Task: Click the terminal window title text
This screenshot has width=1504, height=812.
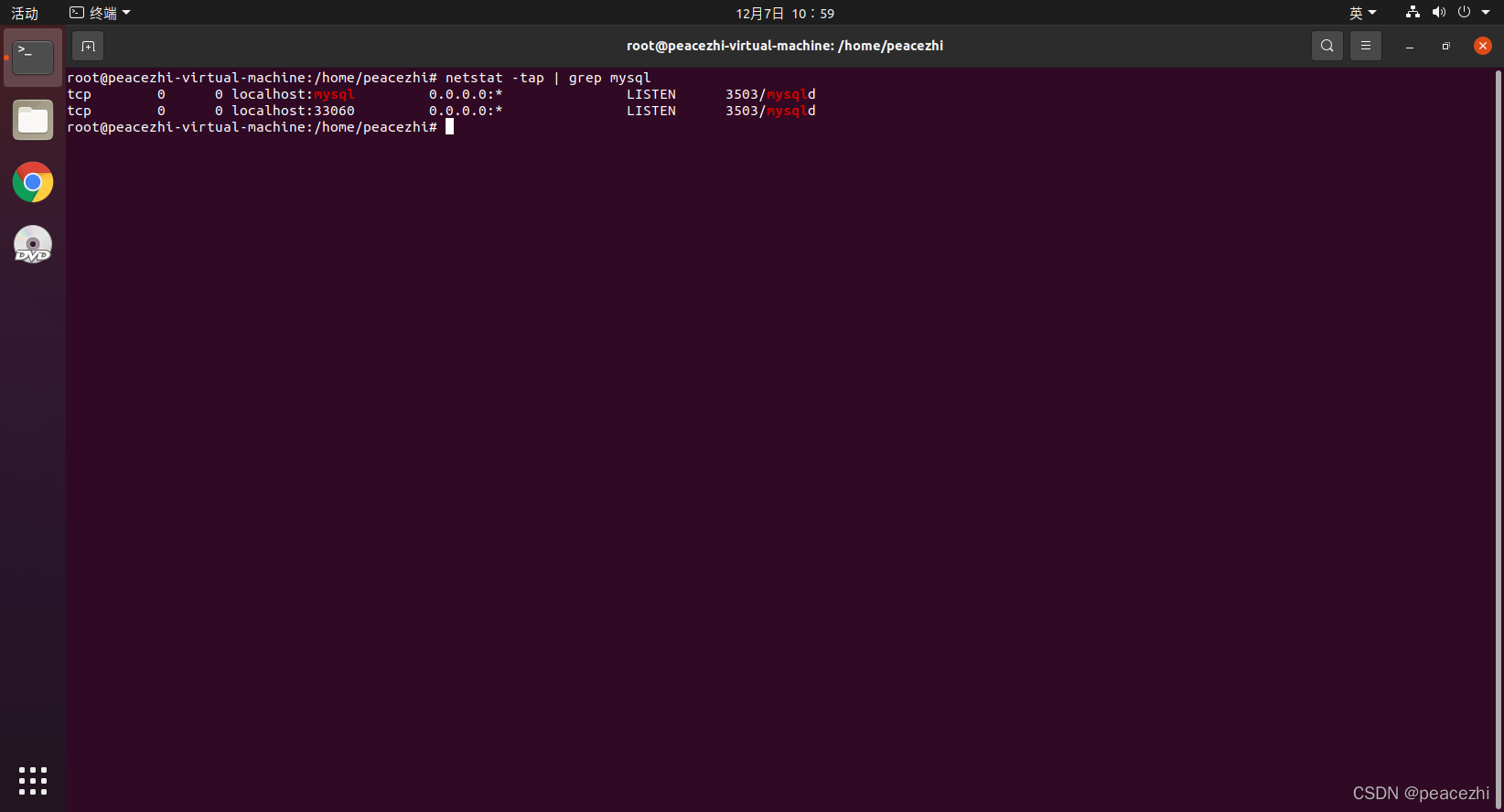Action: click(785, 46)
